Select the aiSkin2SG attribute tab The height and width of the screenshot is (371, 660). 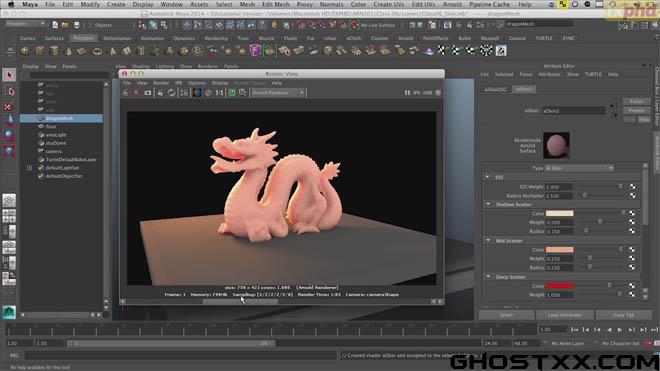point(496,89)
